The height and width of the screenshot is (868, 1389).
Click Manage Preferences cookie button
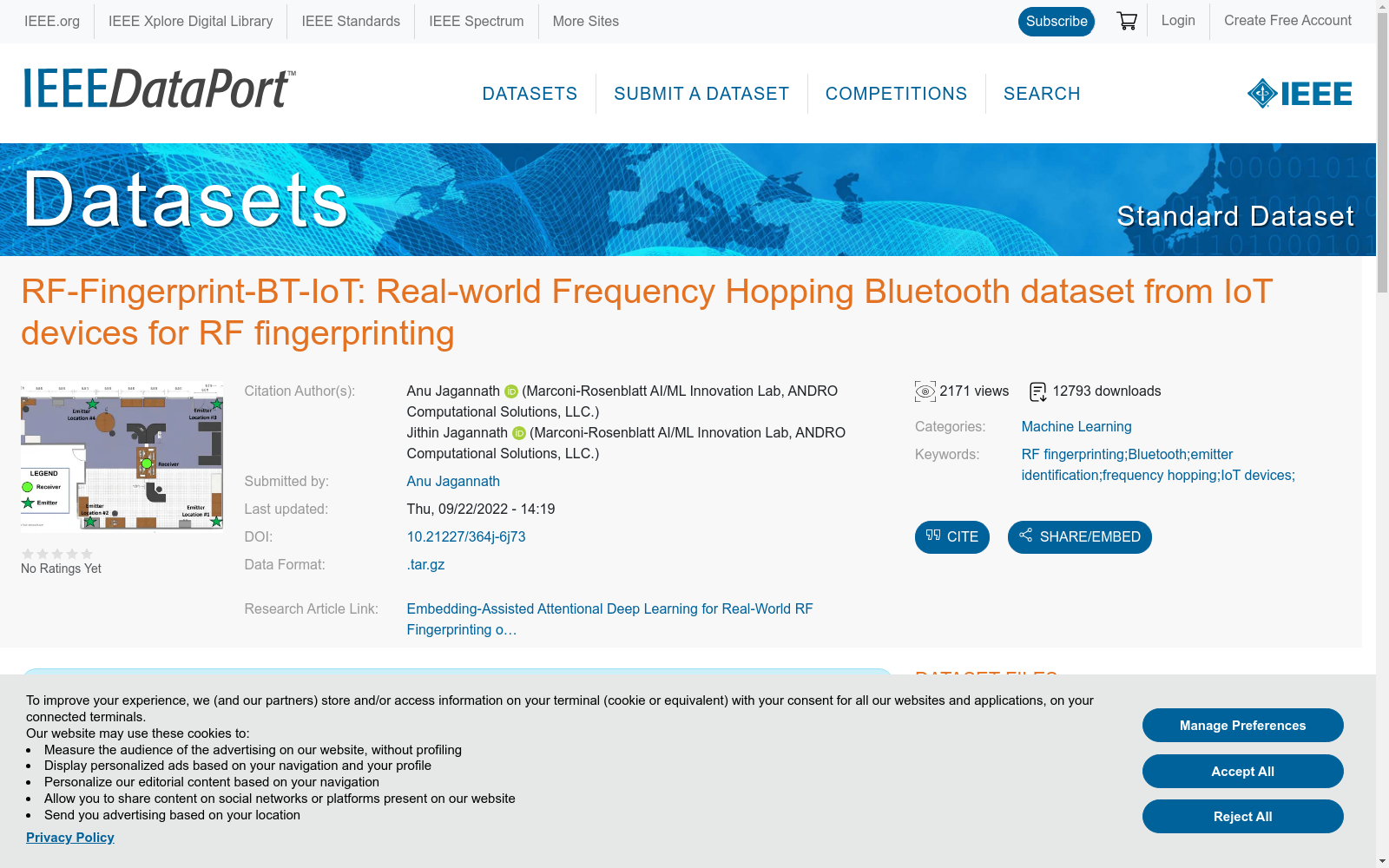tap(1243, 726)
